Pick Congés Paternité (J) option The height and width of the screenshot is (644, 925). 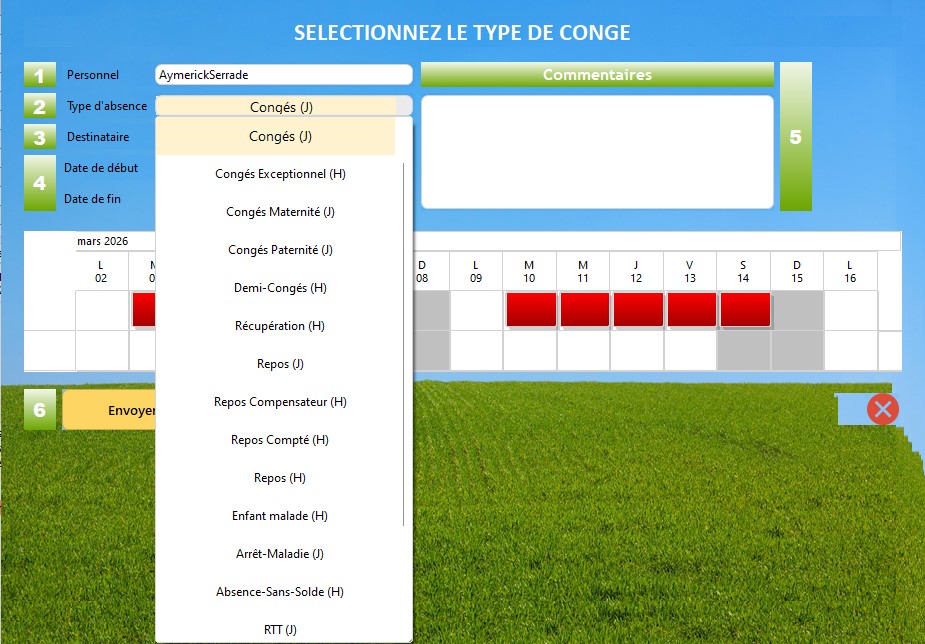pos(280,250)
